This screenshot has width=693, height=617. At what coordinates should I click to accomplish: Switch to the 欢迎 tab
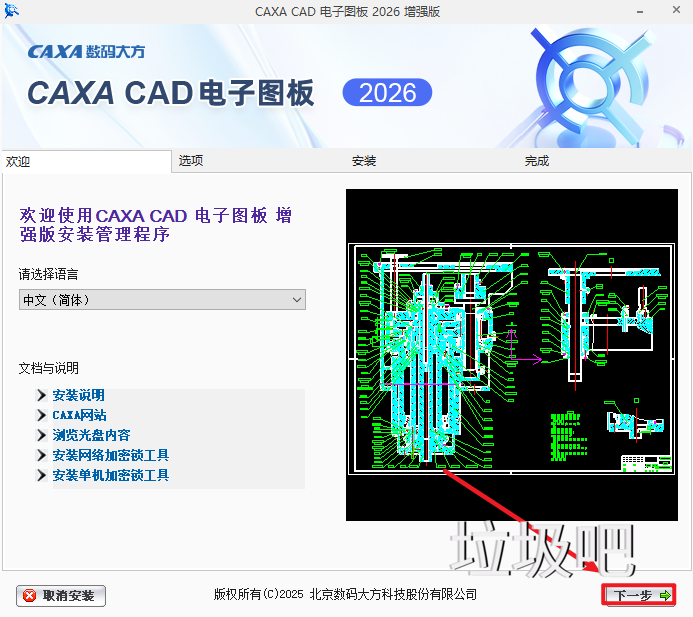(x=19, y=161)
